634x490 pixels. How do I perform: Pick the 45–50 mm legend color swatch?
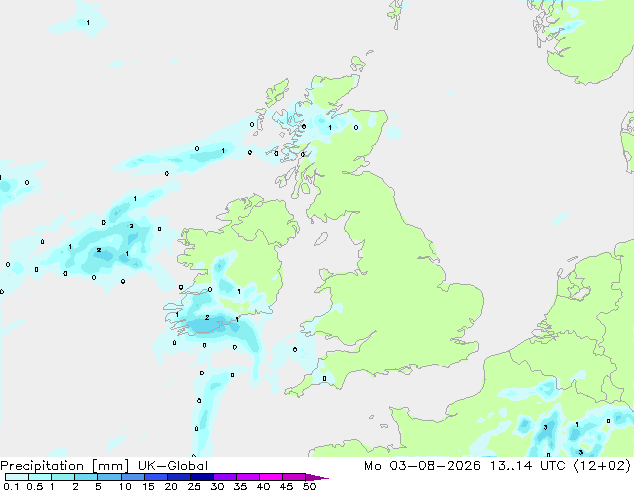(294, 477)
